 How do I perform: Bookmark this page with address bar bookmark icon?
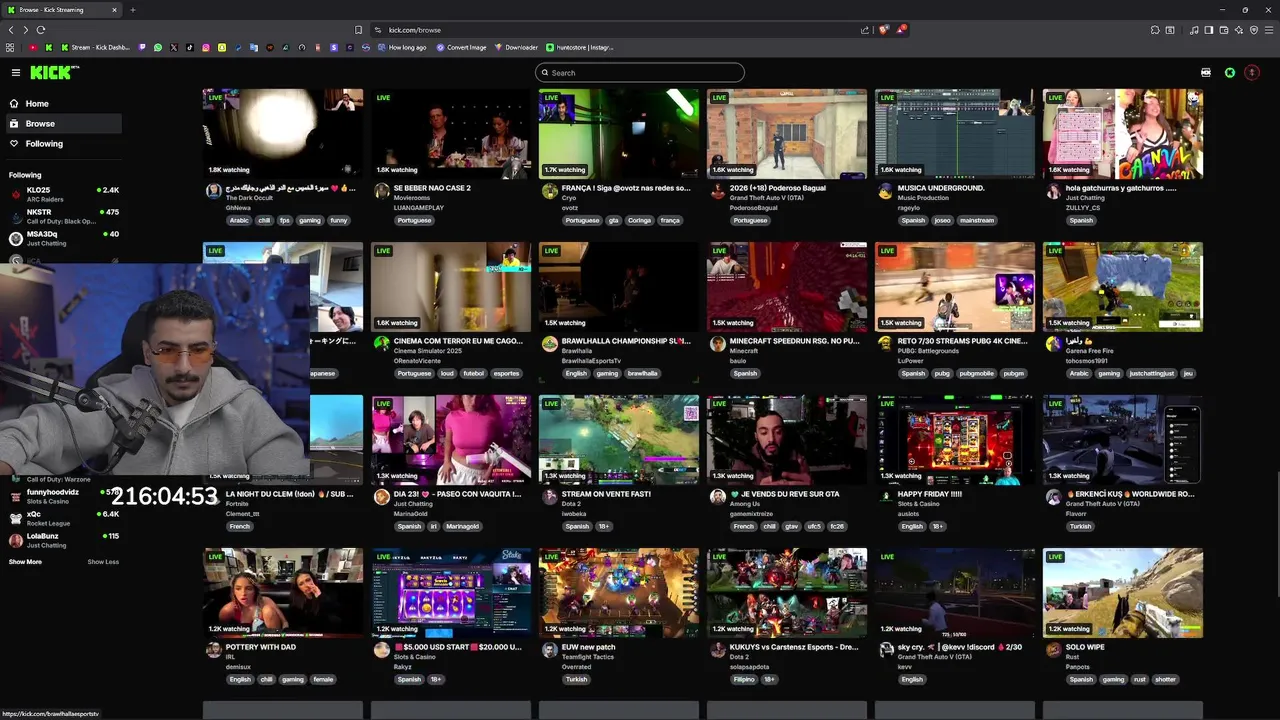pyautogui.click(x=358, y=30)
